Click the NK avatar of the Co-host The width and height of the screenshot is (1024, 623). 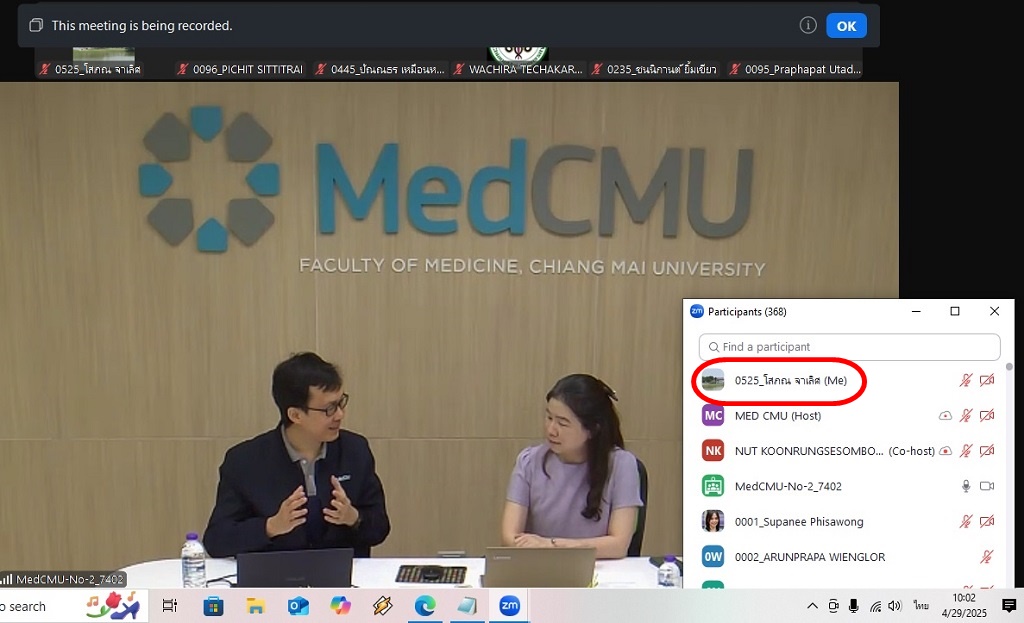click(x=712, y=451)
